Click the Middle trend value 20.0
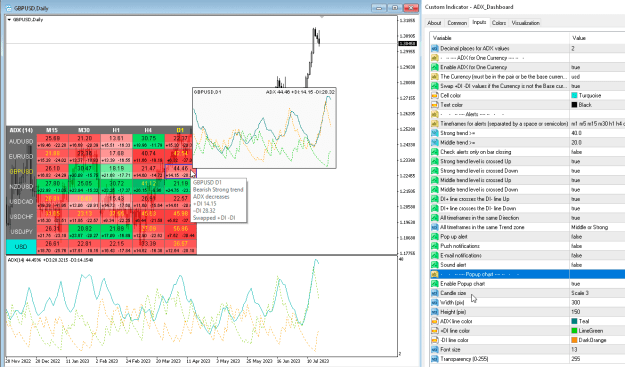The width and height of the screenshot is (625, 367). pyautogui.click(x=576, y=143)
